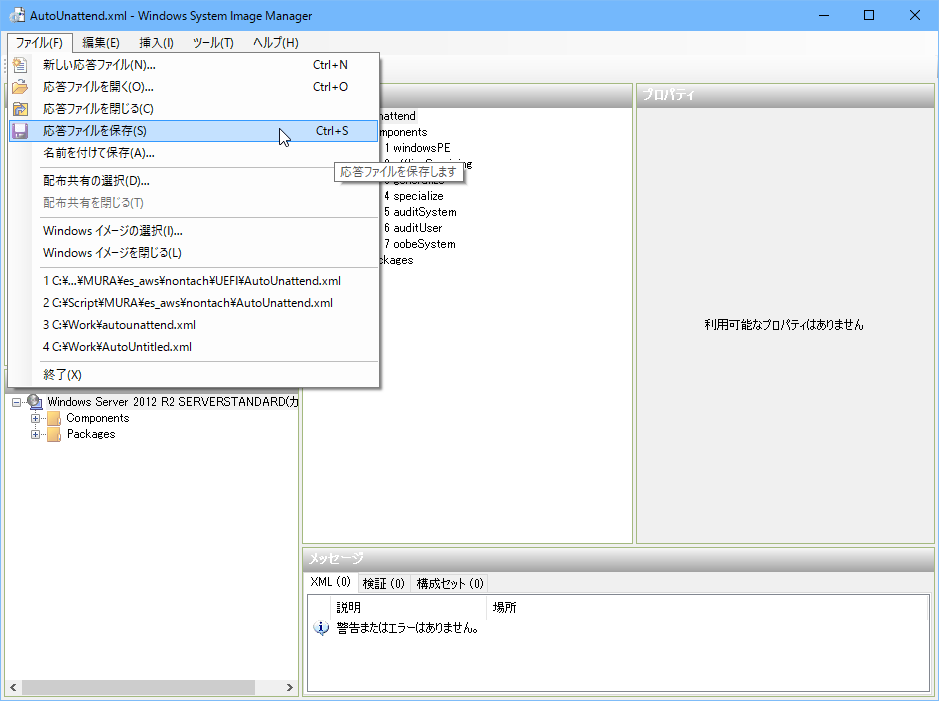Viewport: 939px width, 701px height.
Task: Choose Windows イメージを閉じる(L) menu item
Action: [x=193, y=253]
